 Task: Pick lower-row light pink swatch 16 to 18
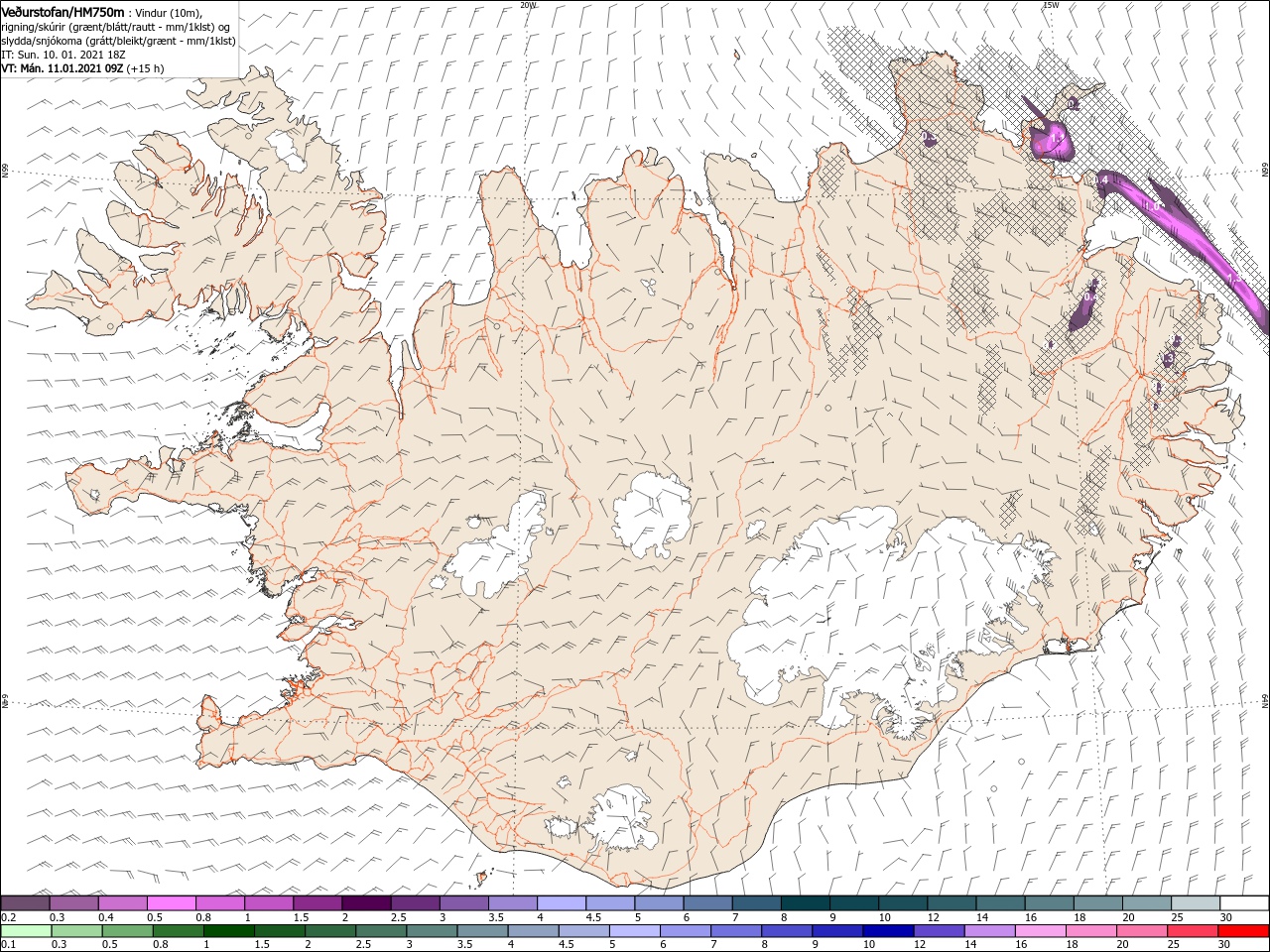coord(1040,931)
